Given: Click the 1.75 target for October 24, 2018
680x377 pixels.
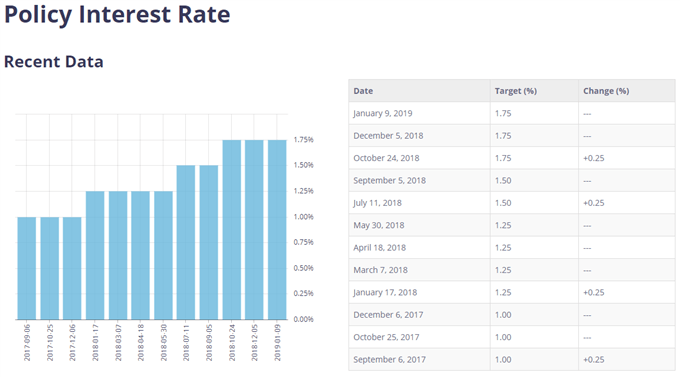Looking at the screenshot, I should tap(503, 158).
